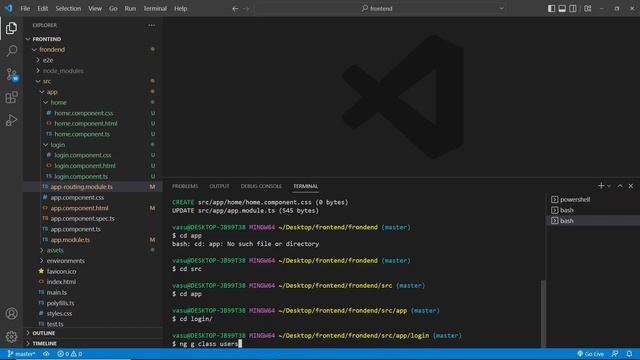Toggle the secondary side bar layout icon

click(573, 9)
